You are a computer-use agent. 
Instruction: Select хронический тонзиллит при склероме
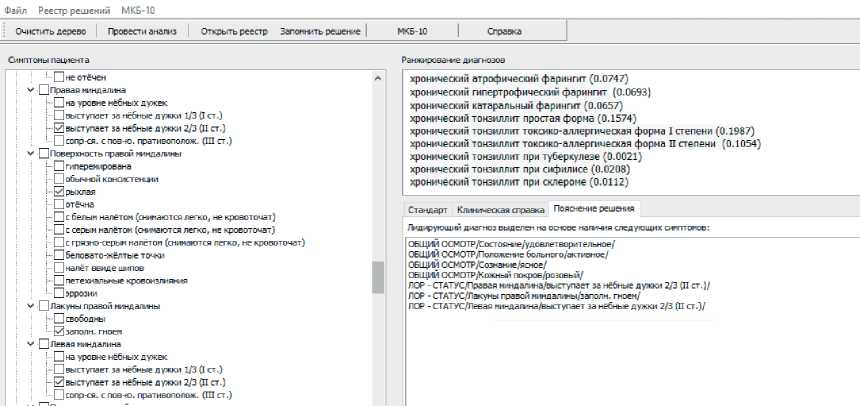pos(519,182)
